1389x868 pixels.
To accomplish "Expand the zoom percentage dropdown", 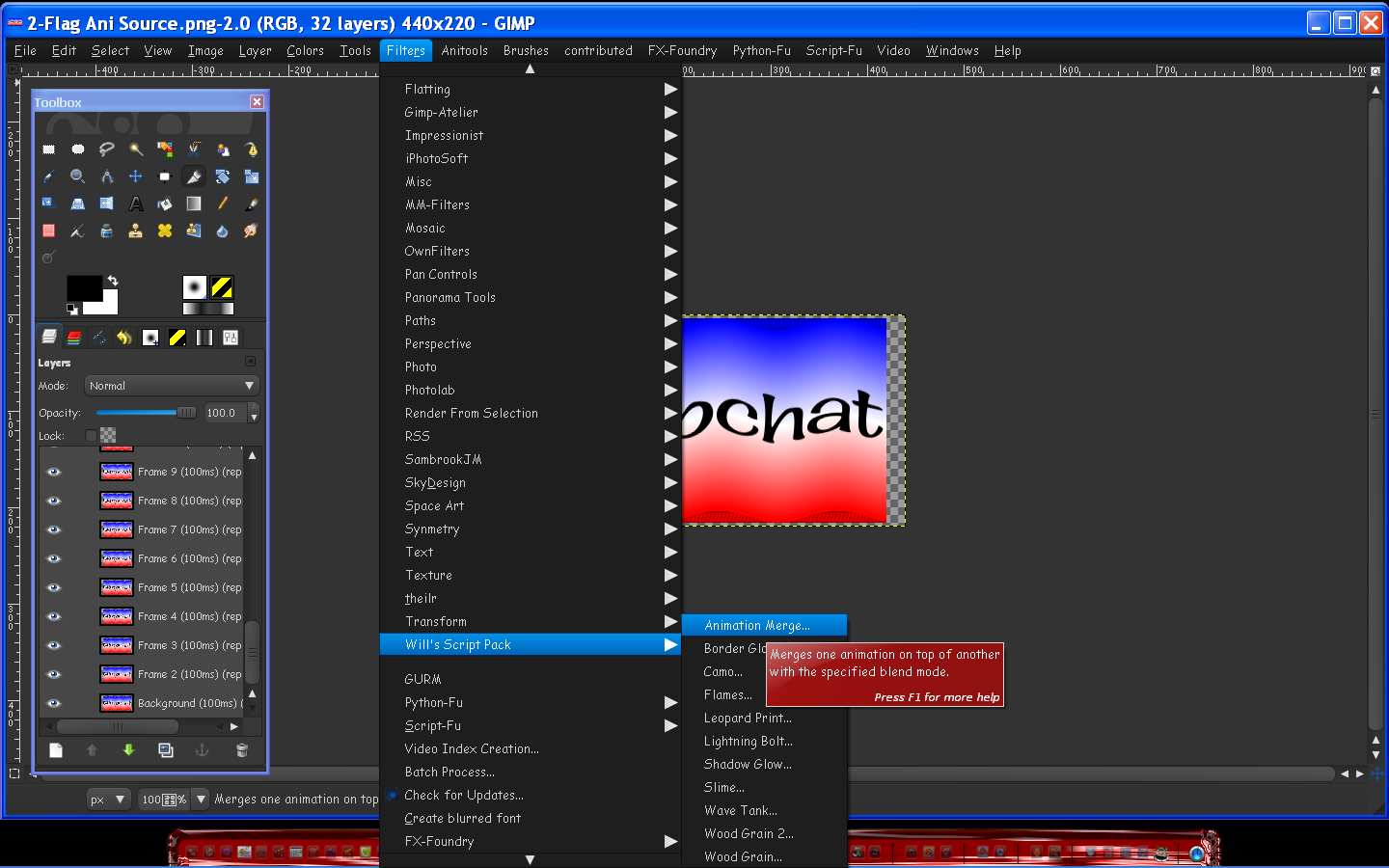I will (x=201, y=800).
